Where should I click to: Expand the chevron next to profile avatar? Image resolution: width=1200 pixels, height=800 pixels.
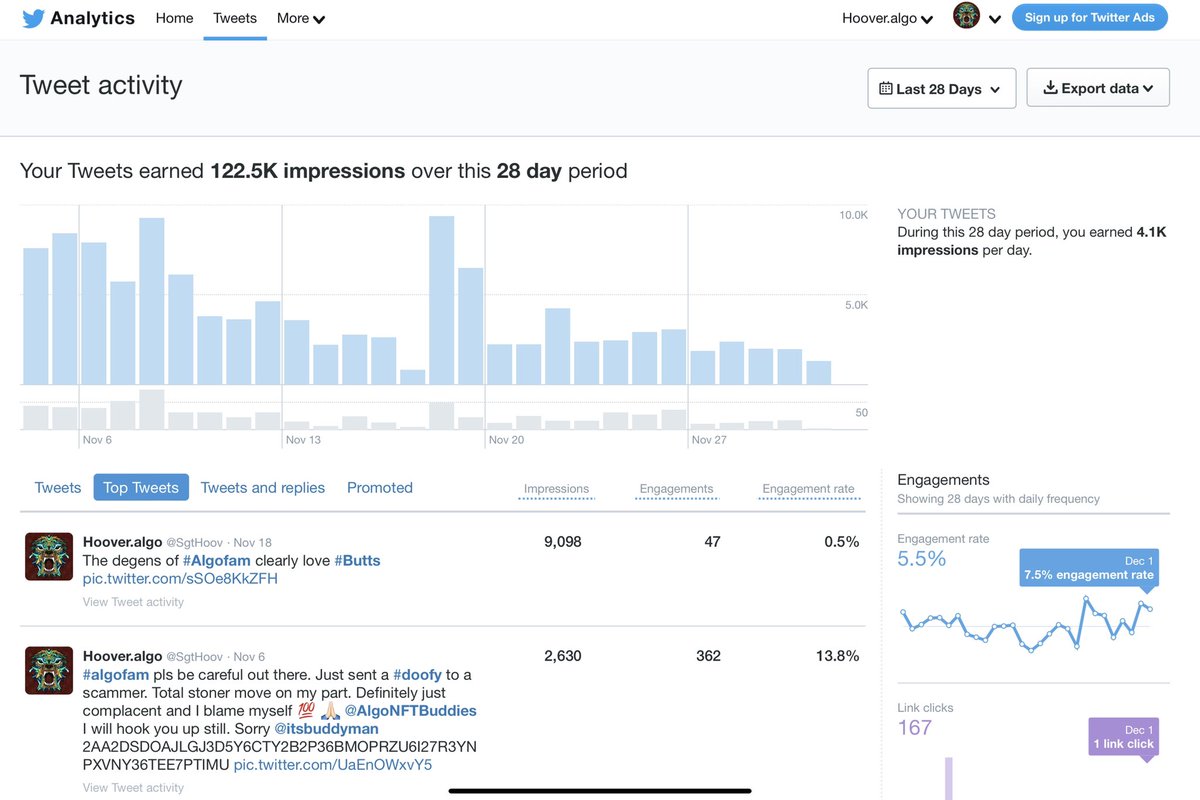pyautogui.click(x=994, y=19)
